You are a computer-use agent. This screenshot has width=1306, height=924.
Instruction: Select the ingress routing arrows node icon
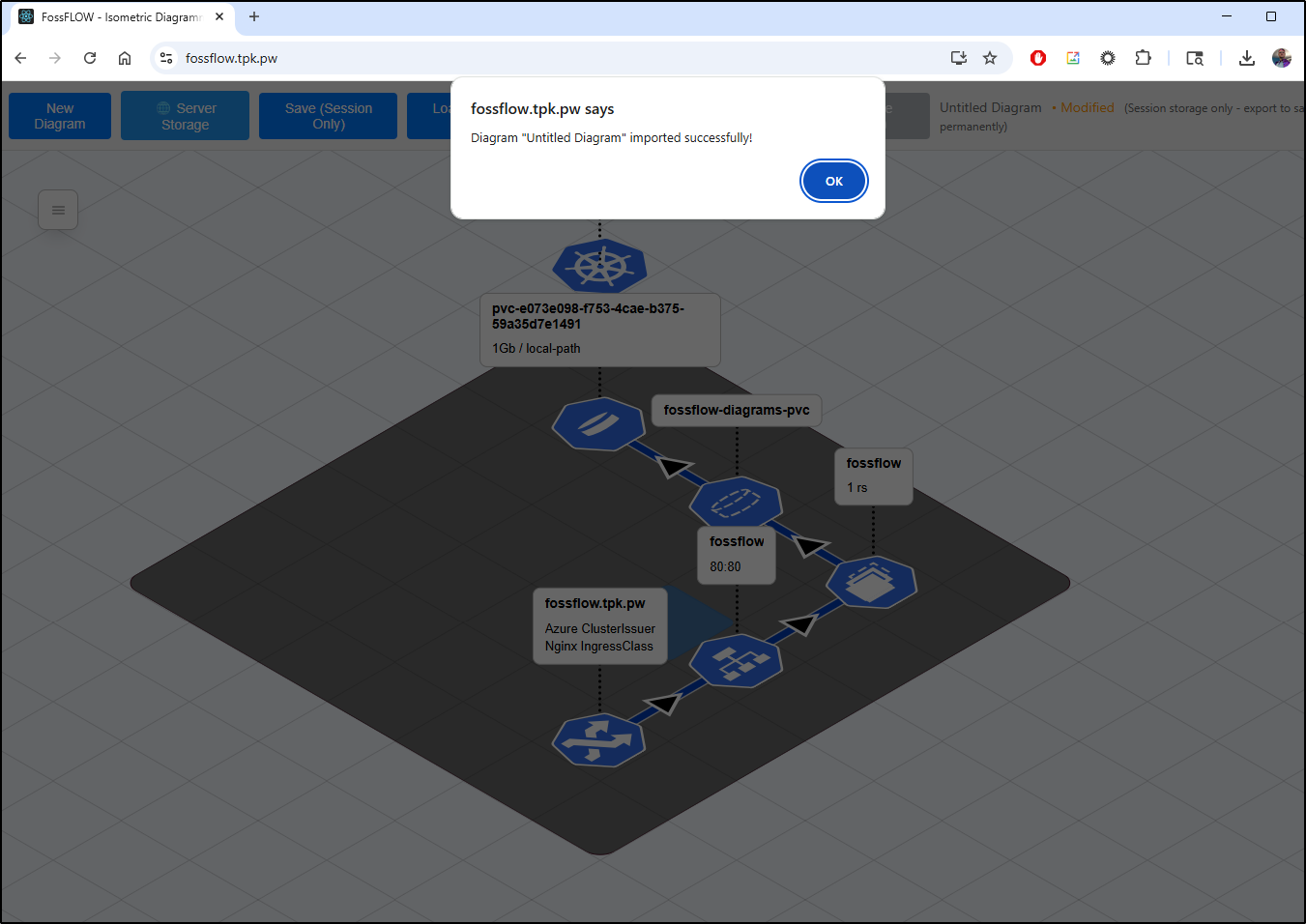598,740
